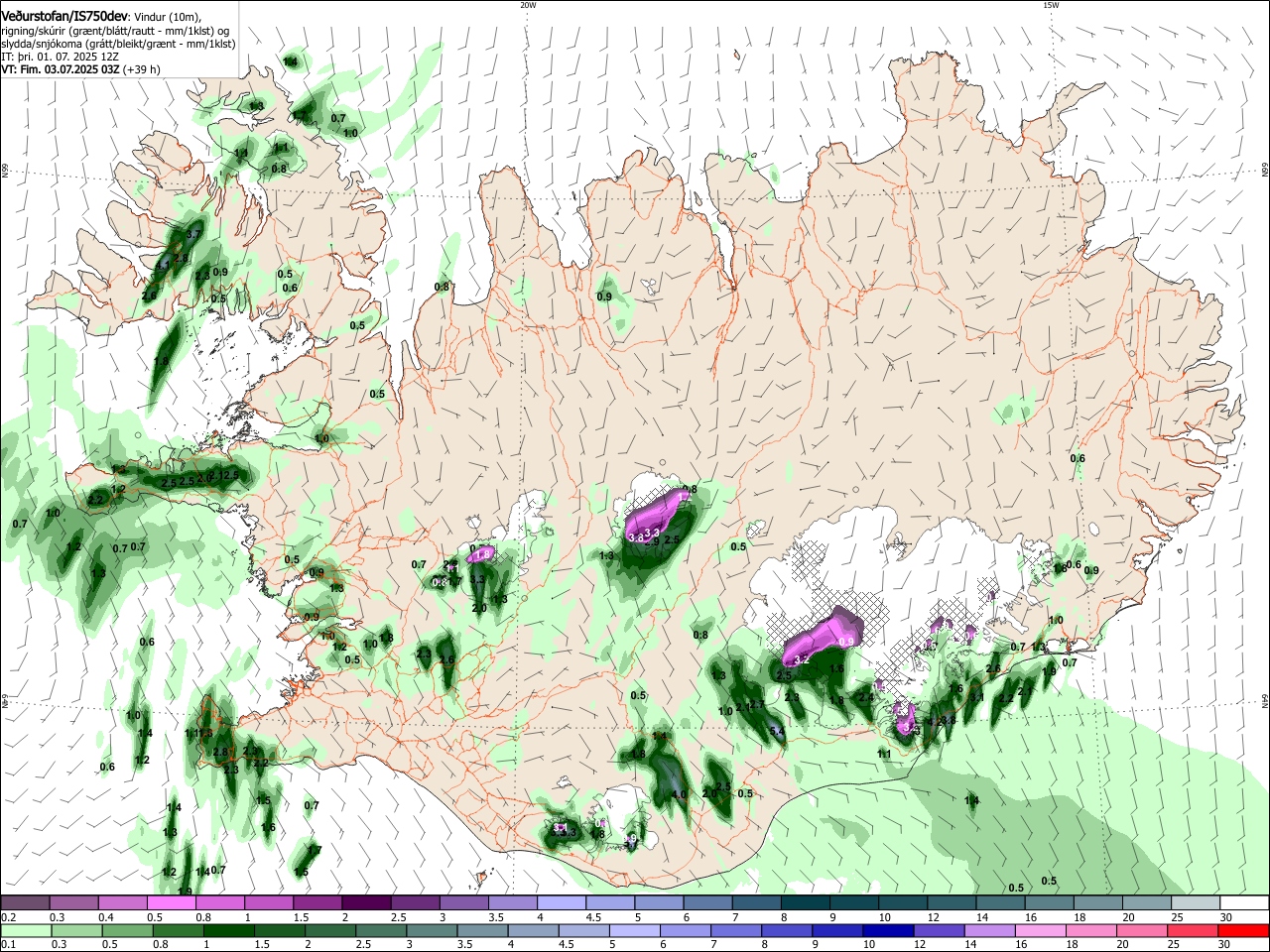Click the lower rain legend swatch at 0.5
This screenshot has width=1270, height=952.
[127, 930]
